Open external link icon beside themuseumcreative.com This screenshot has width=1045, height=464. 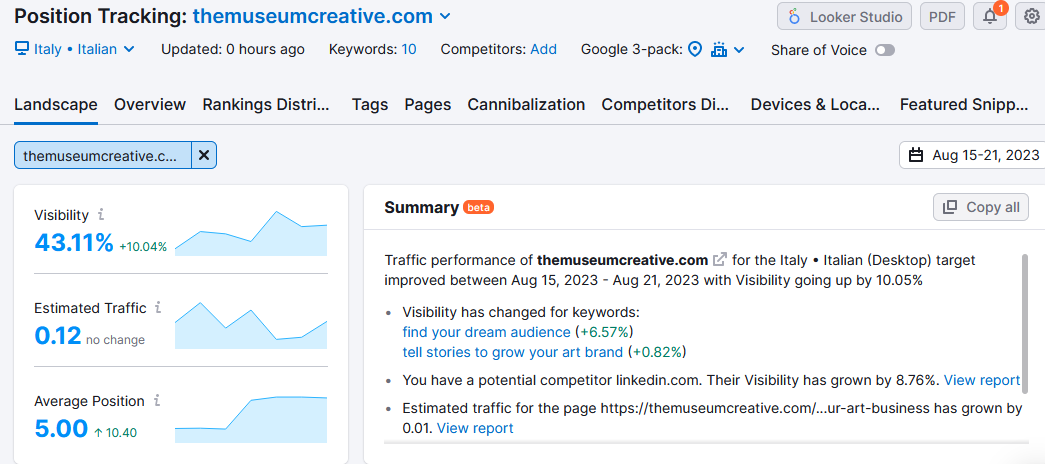tap(720, 259)
